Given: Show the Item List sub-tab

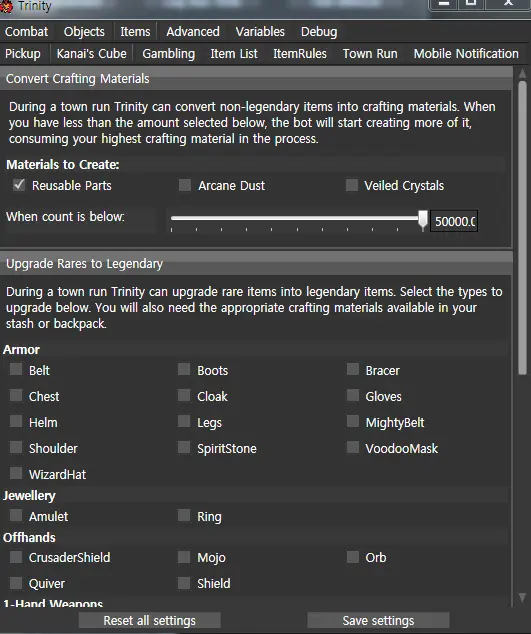Looking at the screenshot, I should [234, 54].
